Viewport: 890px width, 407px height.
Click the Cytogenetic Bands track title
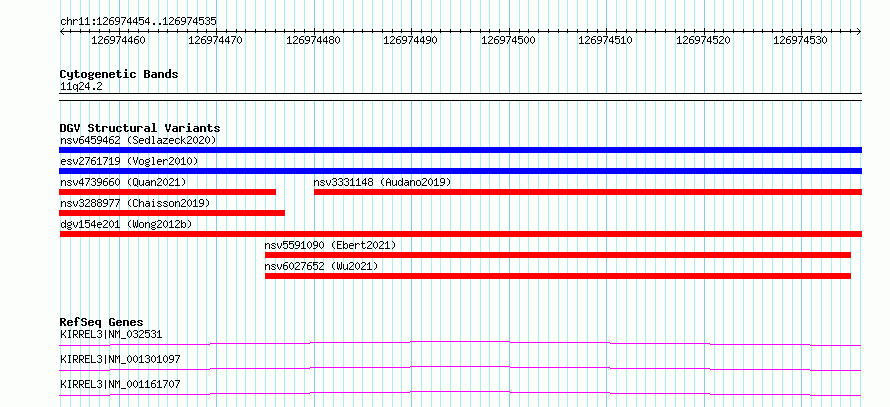coord(119,74)
